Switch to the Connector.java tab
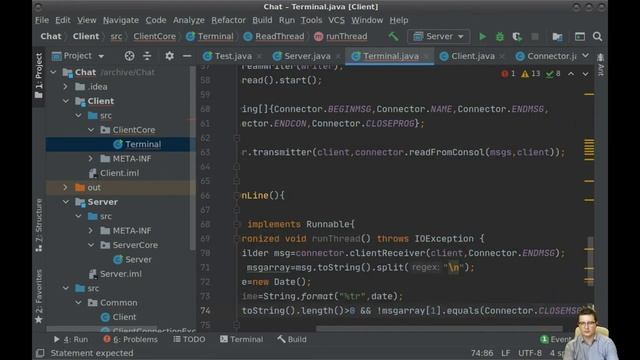Image resolution: width=640 pixels, height=360 pixels. (x=546, y=56)
